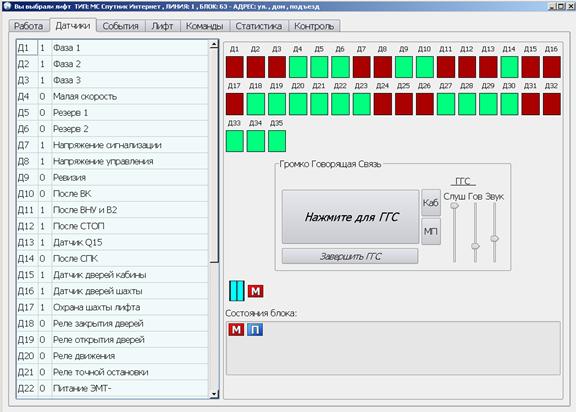Viewport: 576px width, 412px height.
Task: Click the Д17 red sensor indicator
Action: click(x=235, y=104)
